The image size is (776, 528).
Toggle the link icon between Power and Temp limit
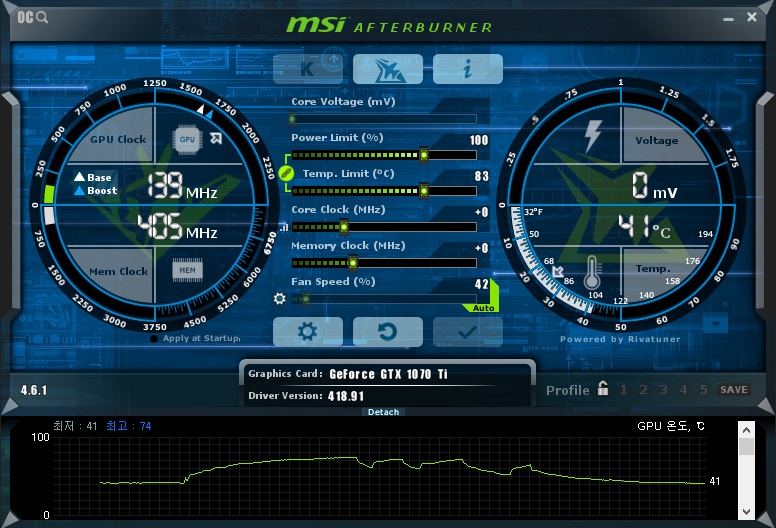tap(287, 173)
